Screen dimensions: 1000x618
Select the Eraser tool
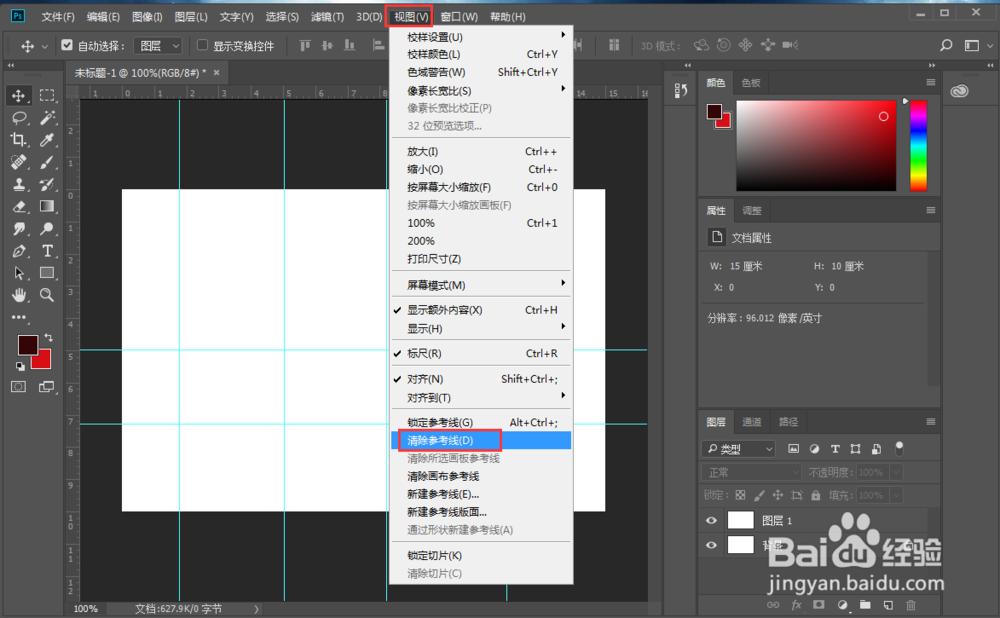click(18, 207)
